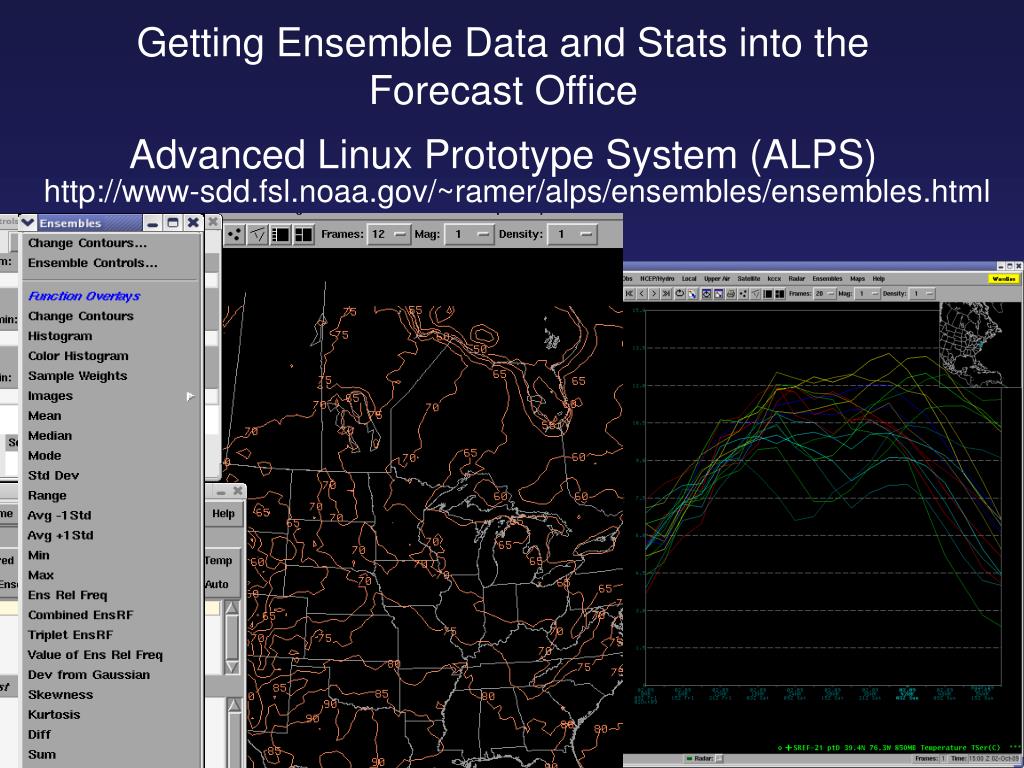Step back one frame in time-series window
1024x768 pixels.
coord(642,294)
